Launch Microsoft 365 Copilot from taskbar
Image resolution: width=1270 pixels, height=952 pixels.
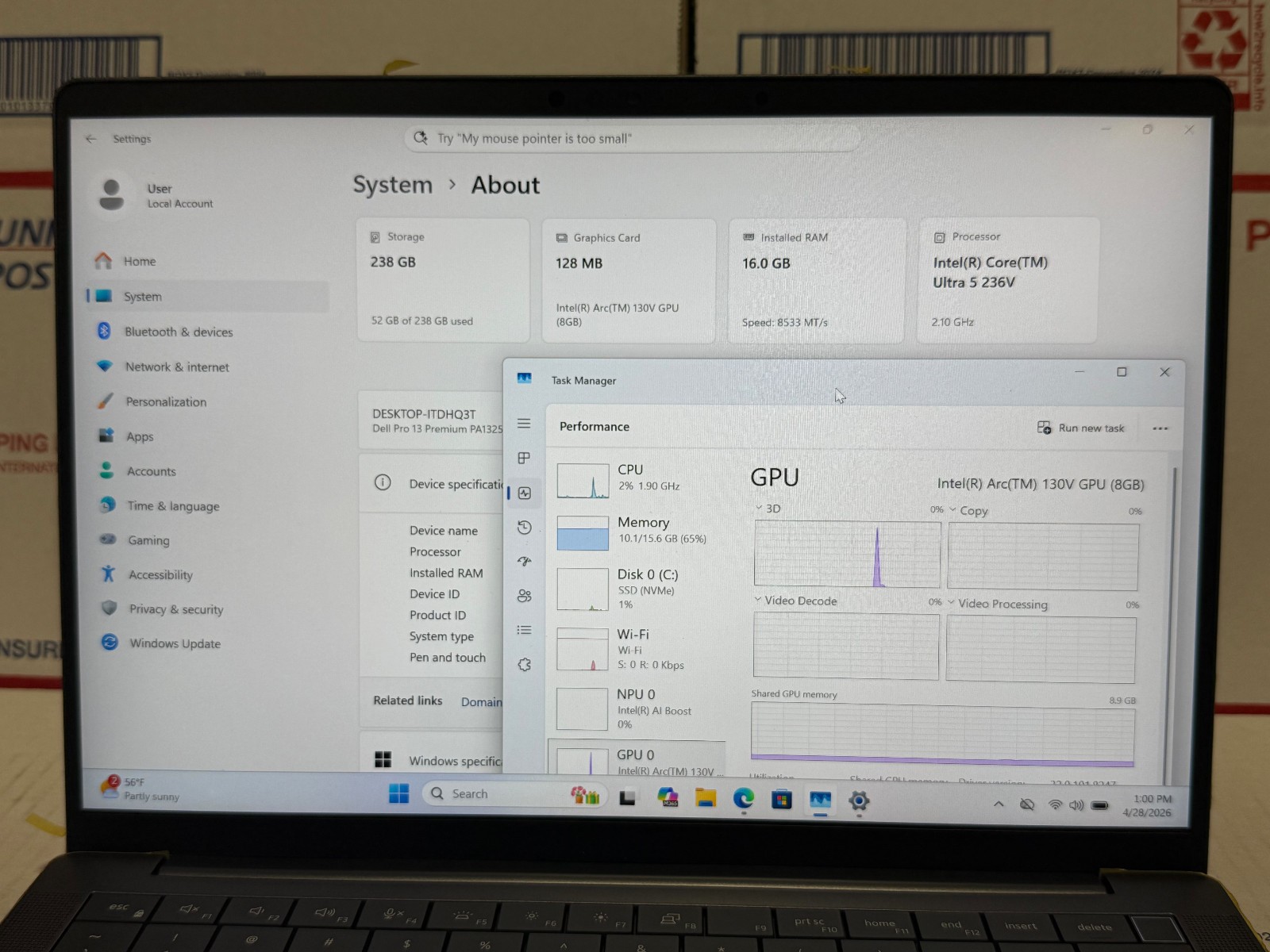(x=668, y=797)
